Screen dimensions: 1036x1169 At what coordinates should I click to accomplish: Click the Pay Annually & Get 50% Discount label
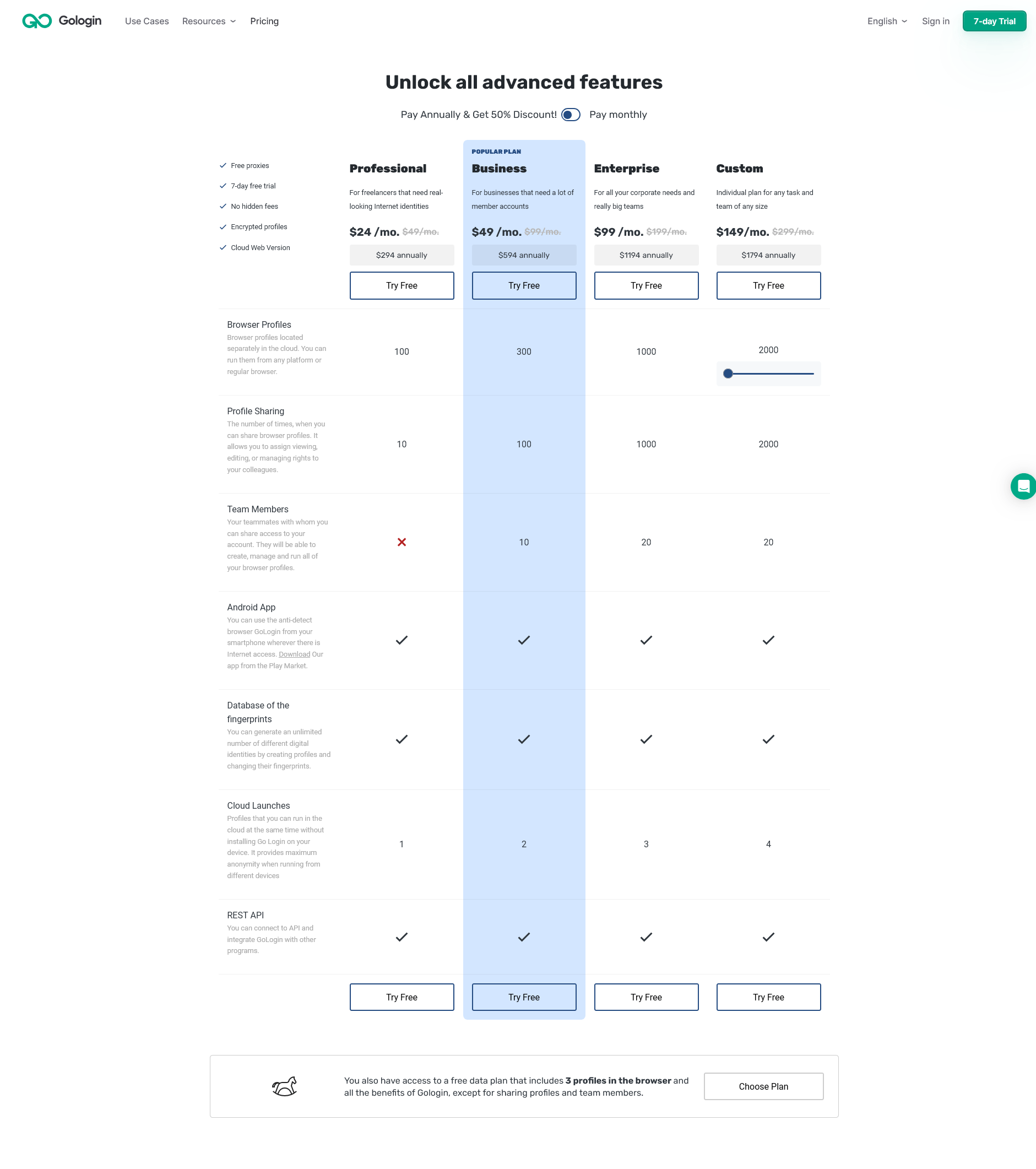pyautogui.click(x=479, y=115)
